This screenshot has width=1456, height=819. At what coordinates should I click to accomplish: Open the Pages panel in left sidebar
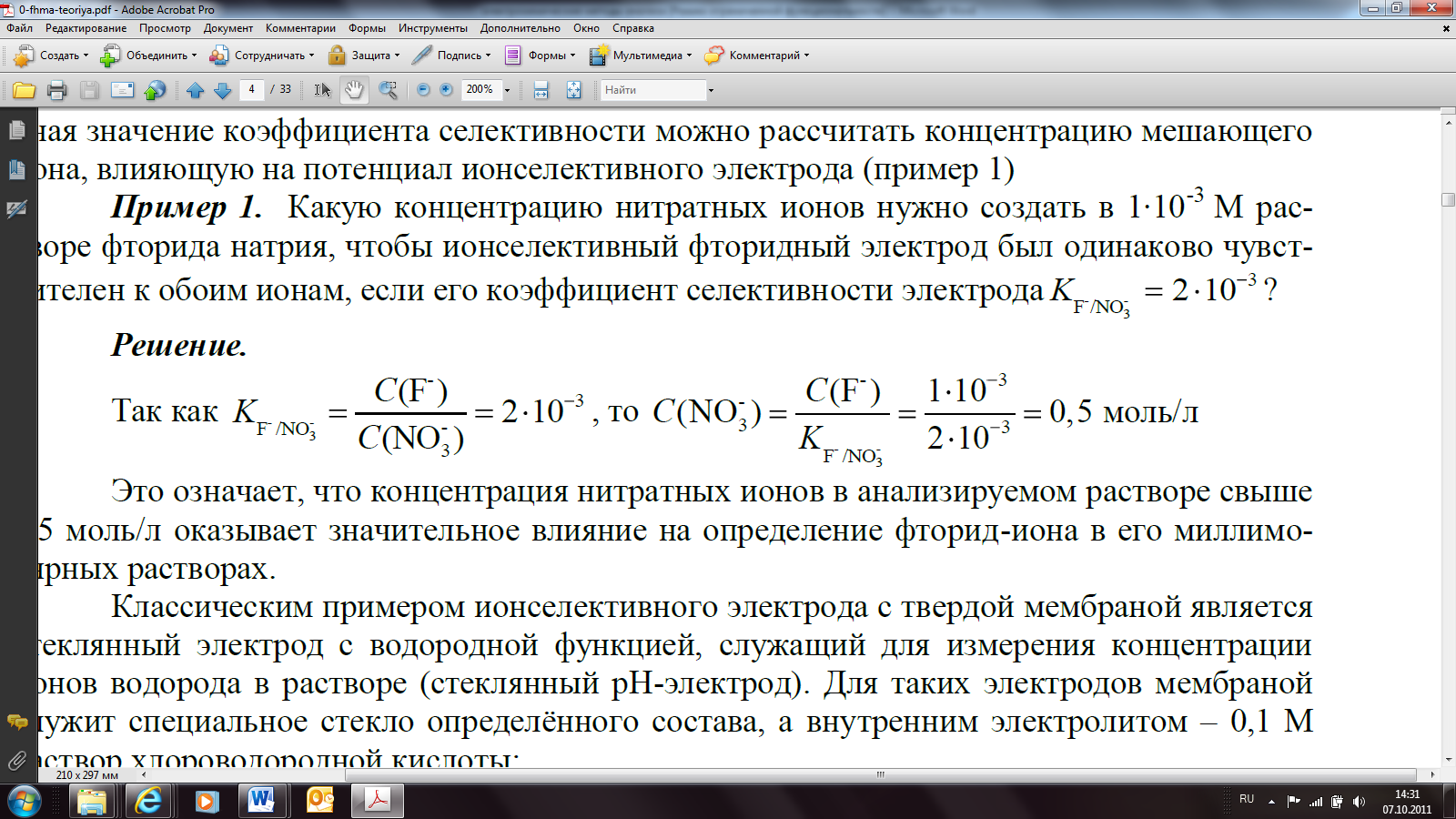(x=16, y=131)
